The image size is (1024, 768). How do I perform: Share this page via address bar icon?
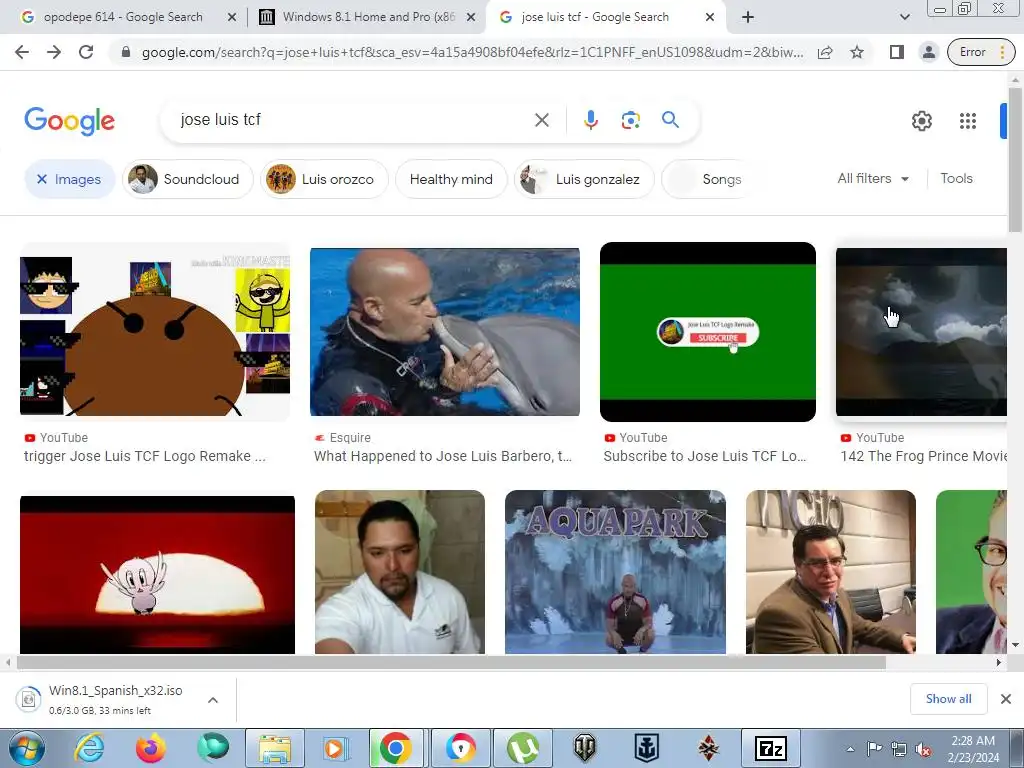[825, 52]
